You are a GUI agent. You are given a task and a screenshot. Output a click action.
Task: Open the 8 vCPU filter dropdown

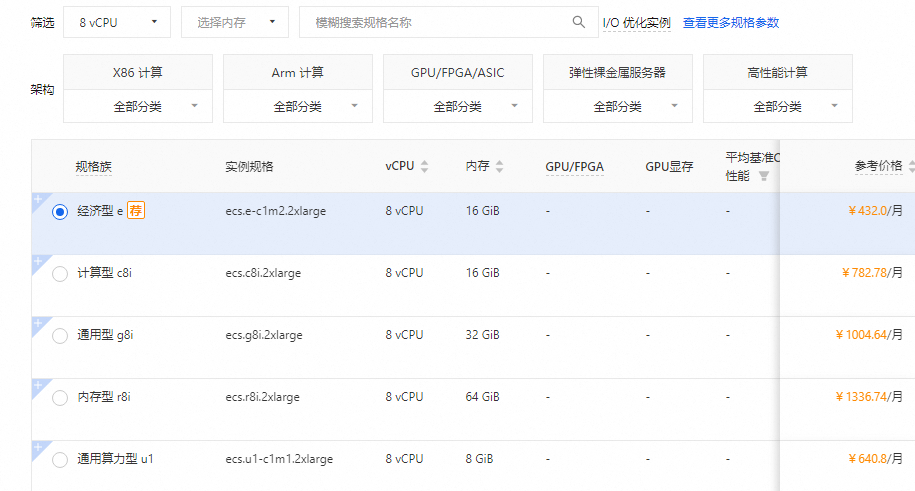pyautogui.click(x=117, y=22)
